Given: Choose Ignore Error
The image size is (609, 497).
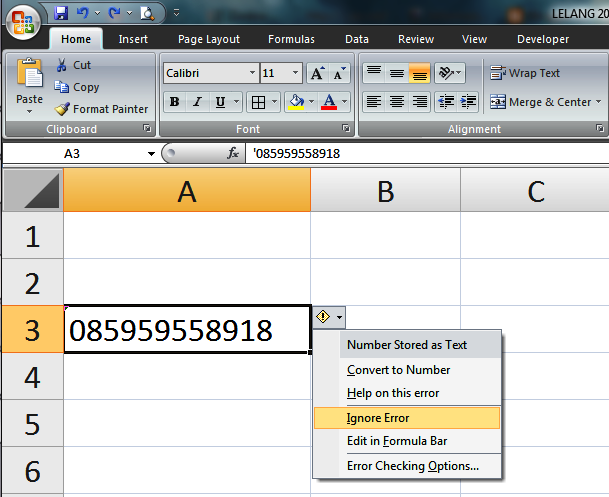Looking at the screenshot, I should (407, 418).
